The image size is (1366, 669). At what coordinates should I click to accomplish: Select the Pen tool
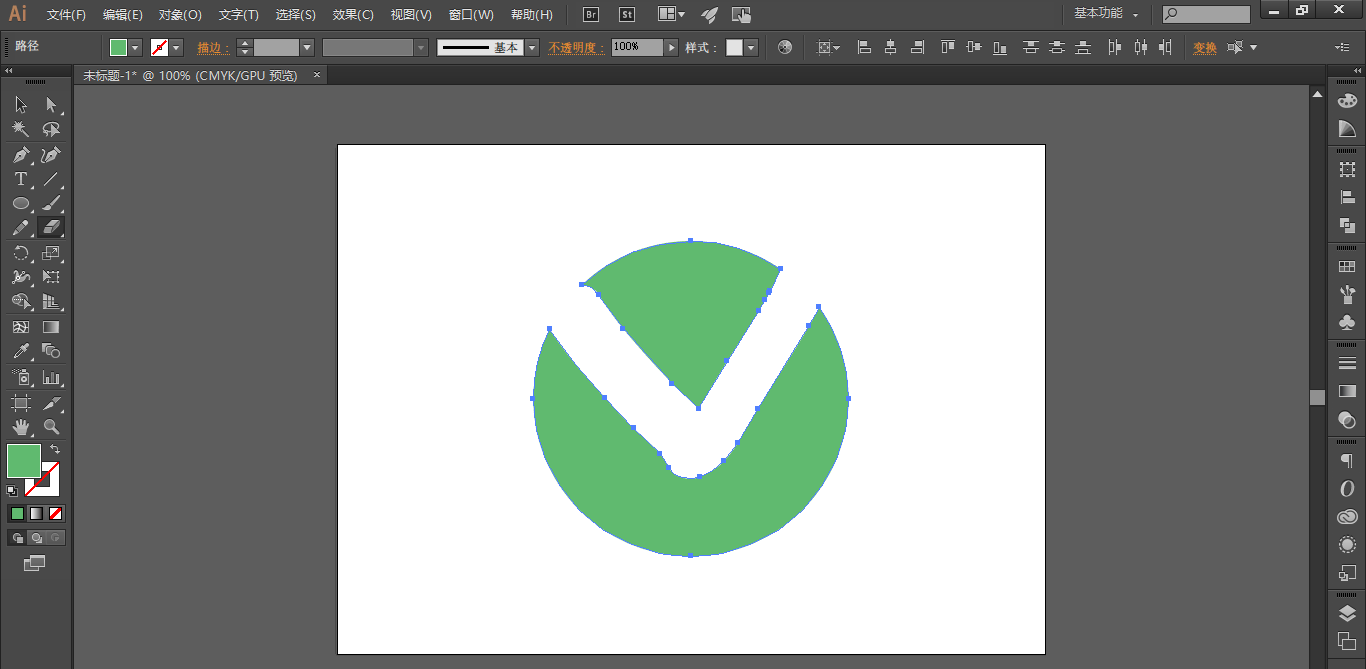pos(20,155)
